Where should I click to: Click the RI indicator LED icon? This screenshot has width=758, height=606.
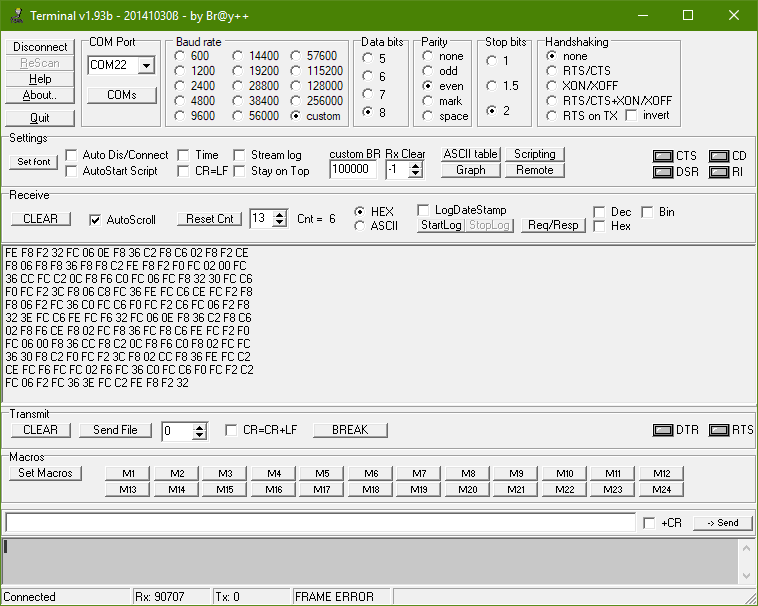click(x=719, y=172)
